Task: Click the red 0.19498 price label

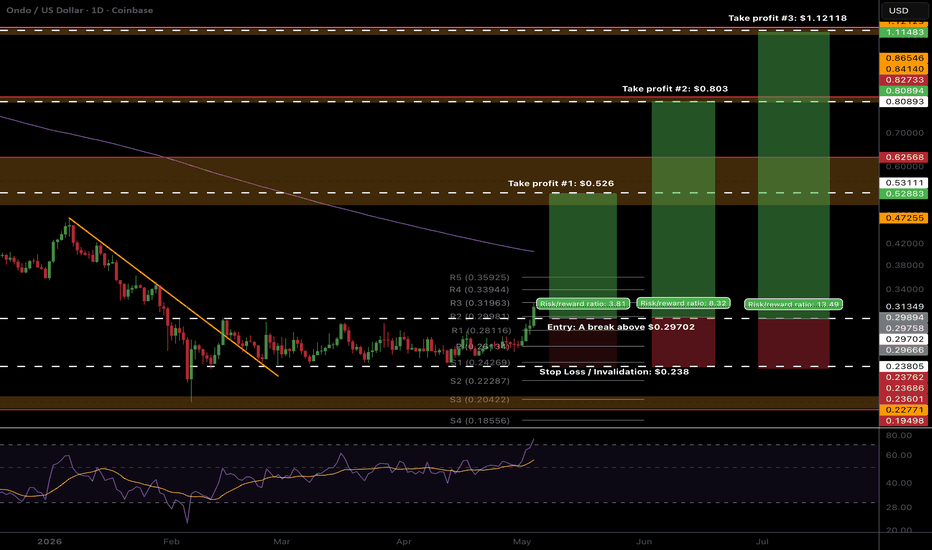Action: pyautogui.click(x=903, y=421)
